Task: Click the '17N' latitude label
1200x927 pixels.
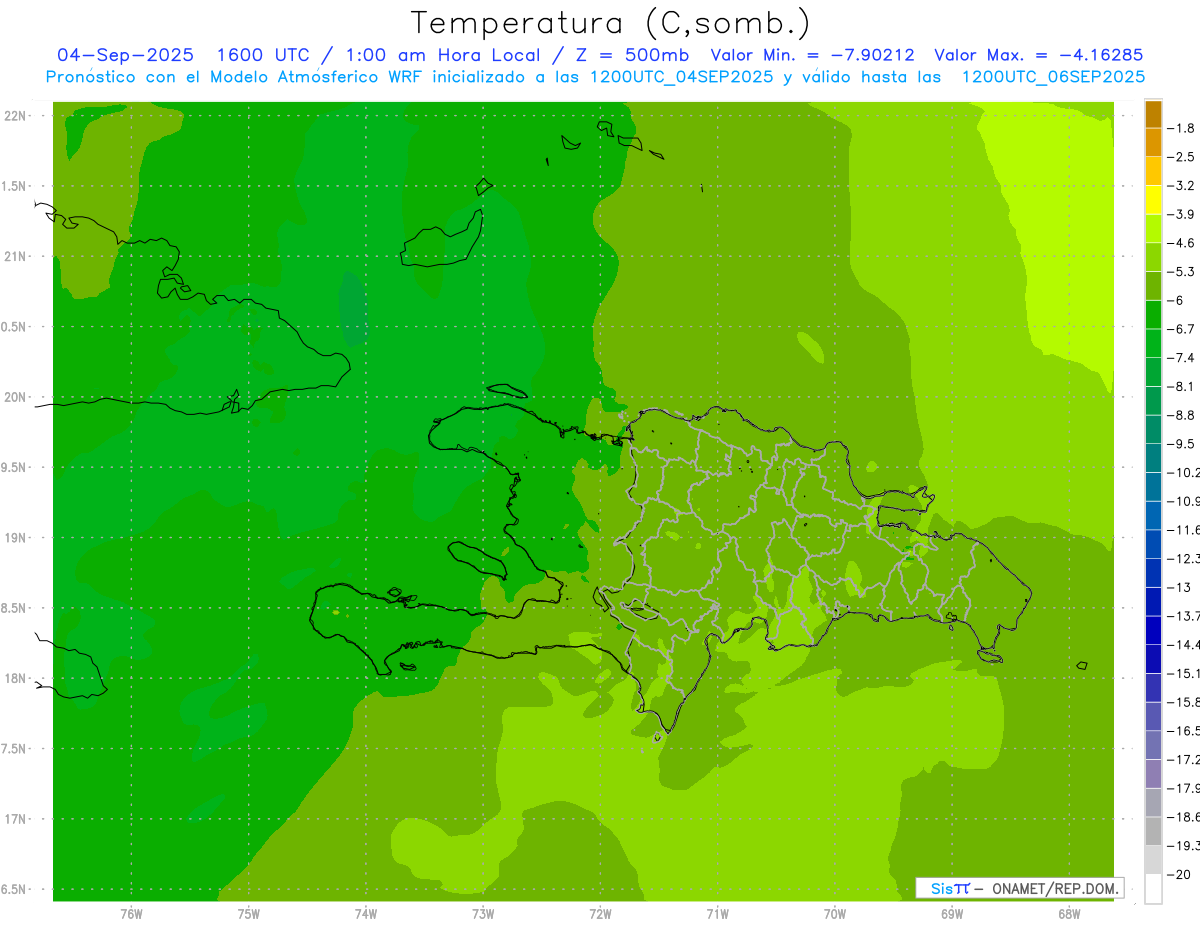Action: pos(16,819)
